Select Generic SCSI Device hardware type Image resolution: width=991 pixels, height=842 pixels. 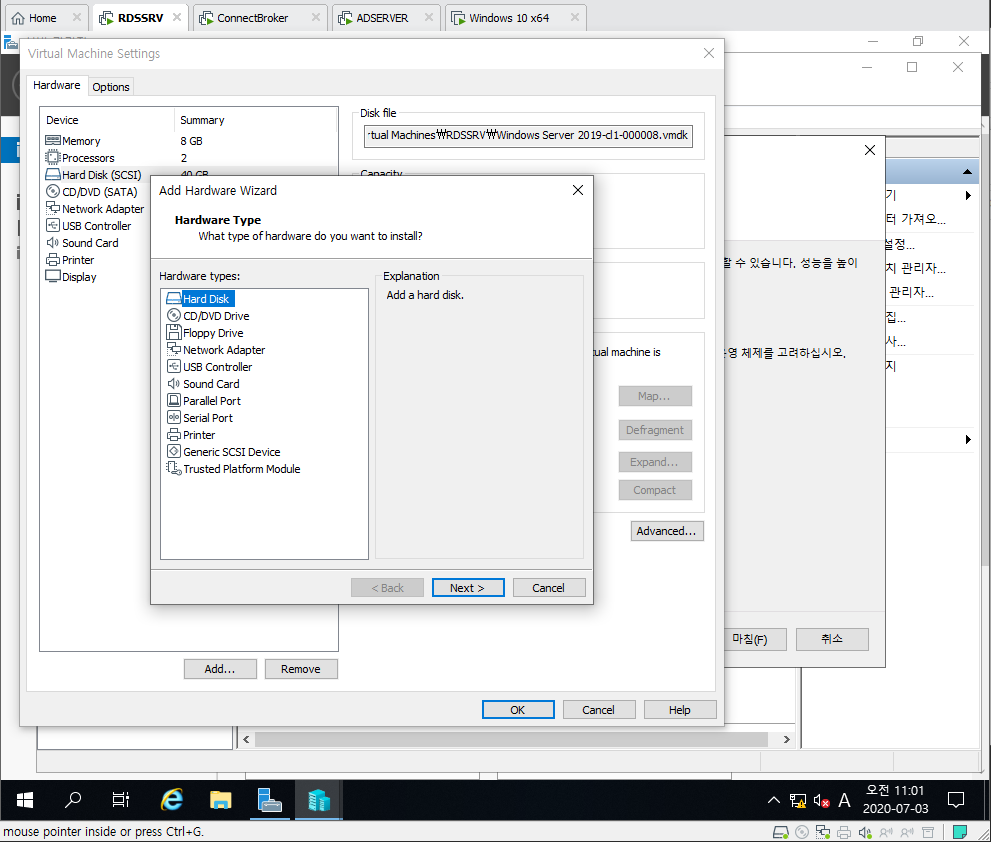pyautogui.click(x=224, y=452)
